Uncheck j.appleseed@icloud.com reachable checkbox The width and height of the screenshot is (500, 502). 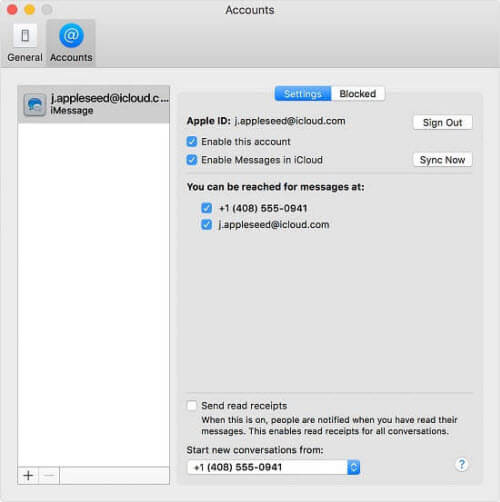click(x=206, y=225)
